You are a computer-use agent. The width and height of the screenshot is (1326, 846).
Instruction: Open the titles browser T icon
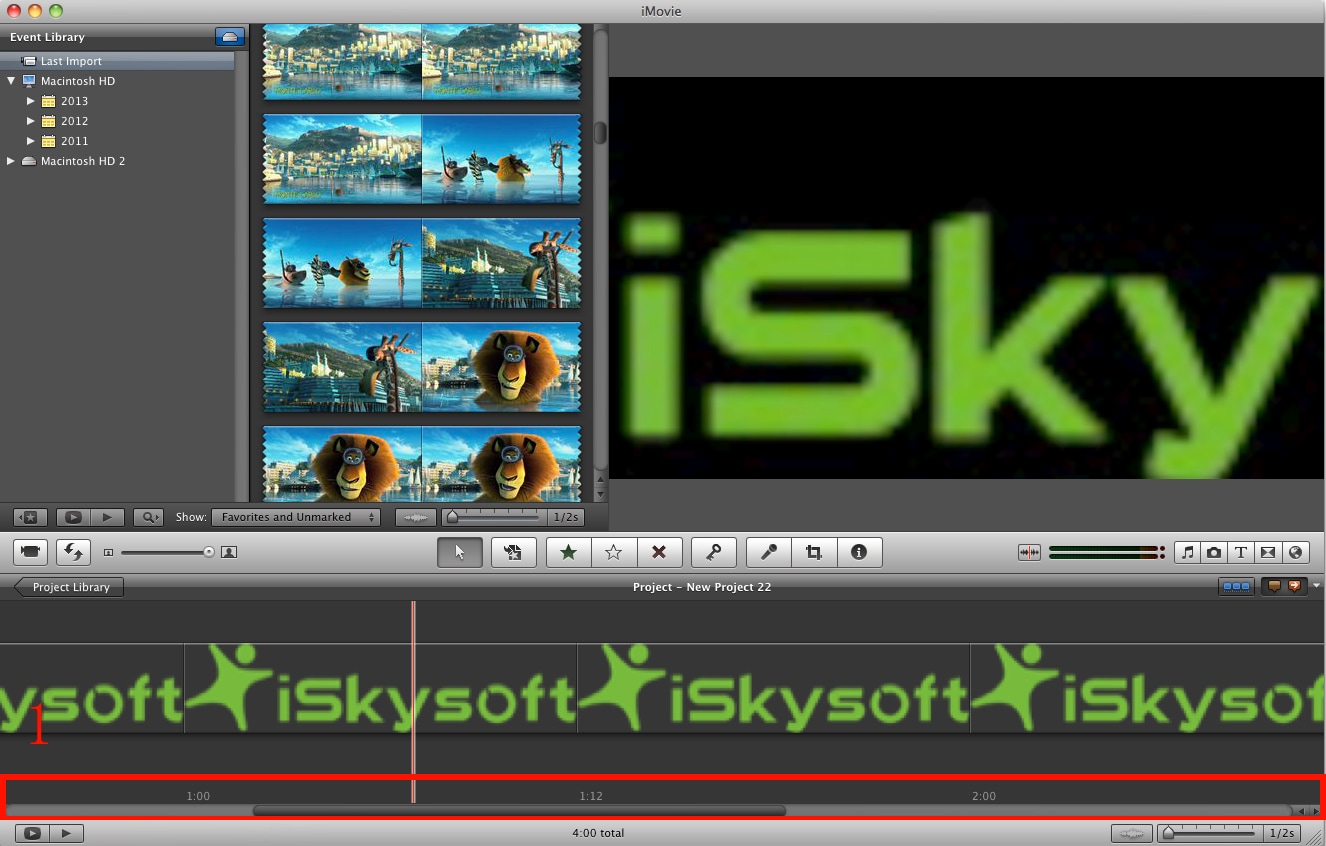1241,552
